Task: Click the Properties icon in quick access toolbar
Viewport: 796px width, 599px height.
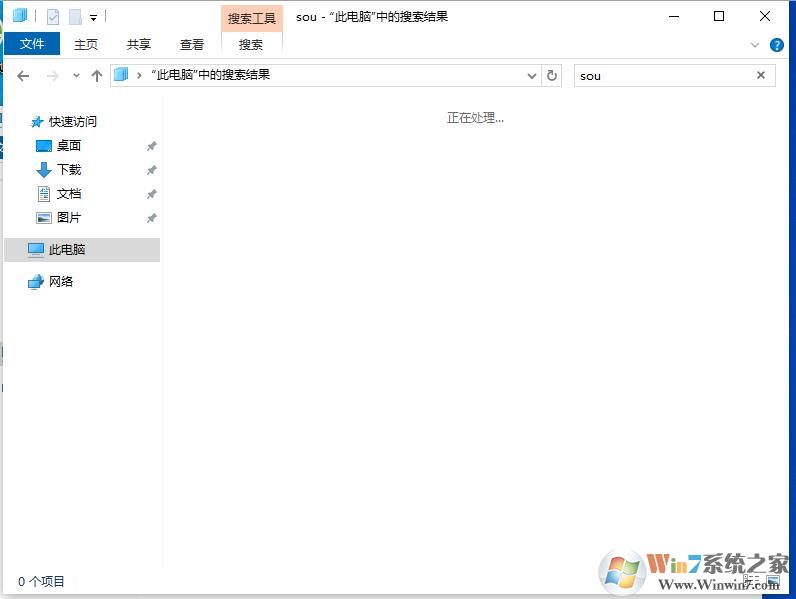Action: pos(53,16)
